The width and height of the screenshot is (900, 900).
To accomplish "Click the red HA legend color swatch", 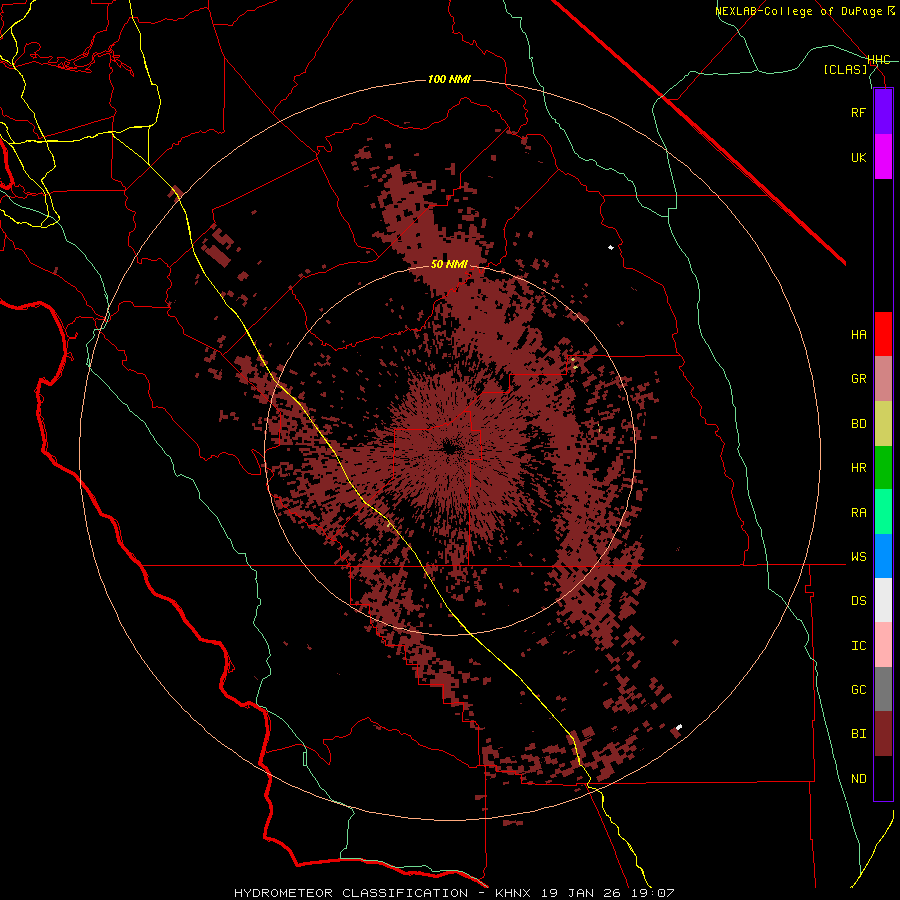I will (x=883, y=334).
